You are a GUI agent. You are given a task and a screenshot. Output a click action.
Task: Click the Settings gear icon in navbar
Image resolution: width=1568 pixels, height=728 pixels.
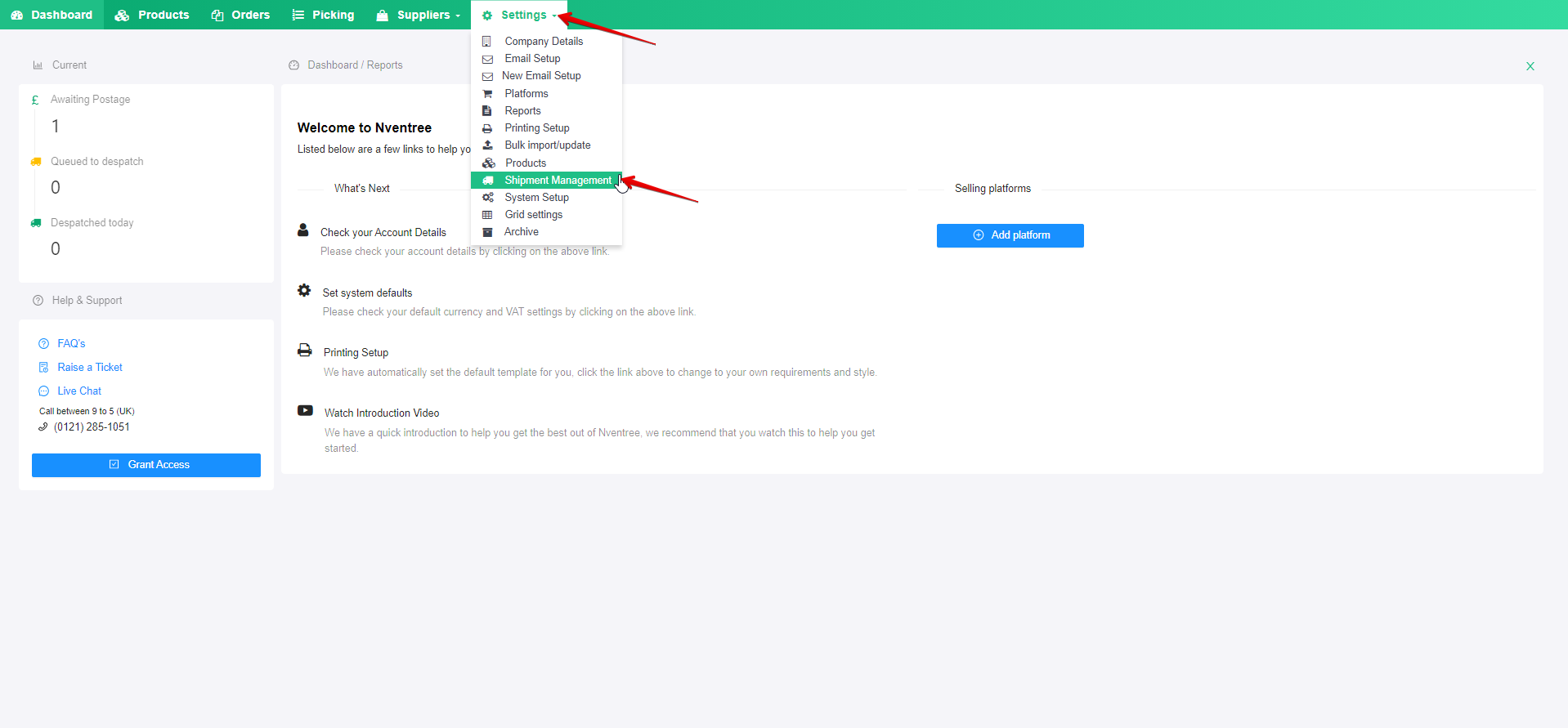pyautogui.click(x=487, y=16)
